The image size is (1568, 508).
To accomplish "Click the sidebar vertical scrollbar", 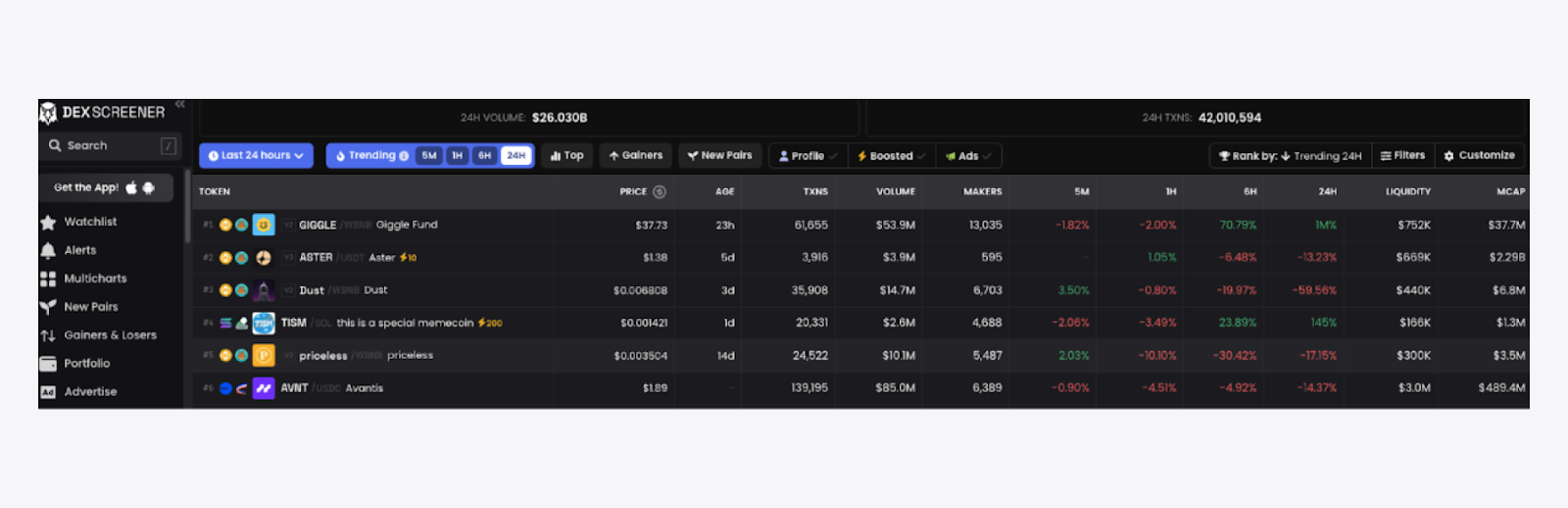I will pyautogui.click(x=187, y=206).
